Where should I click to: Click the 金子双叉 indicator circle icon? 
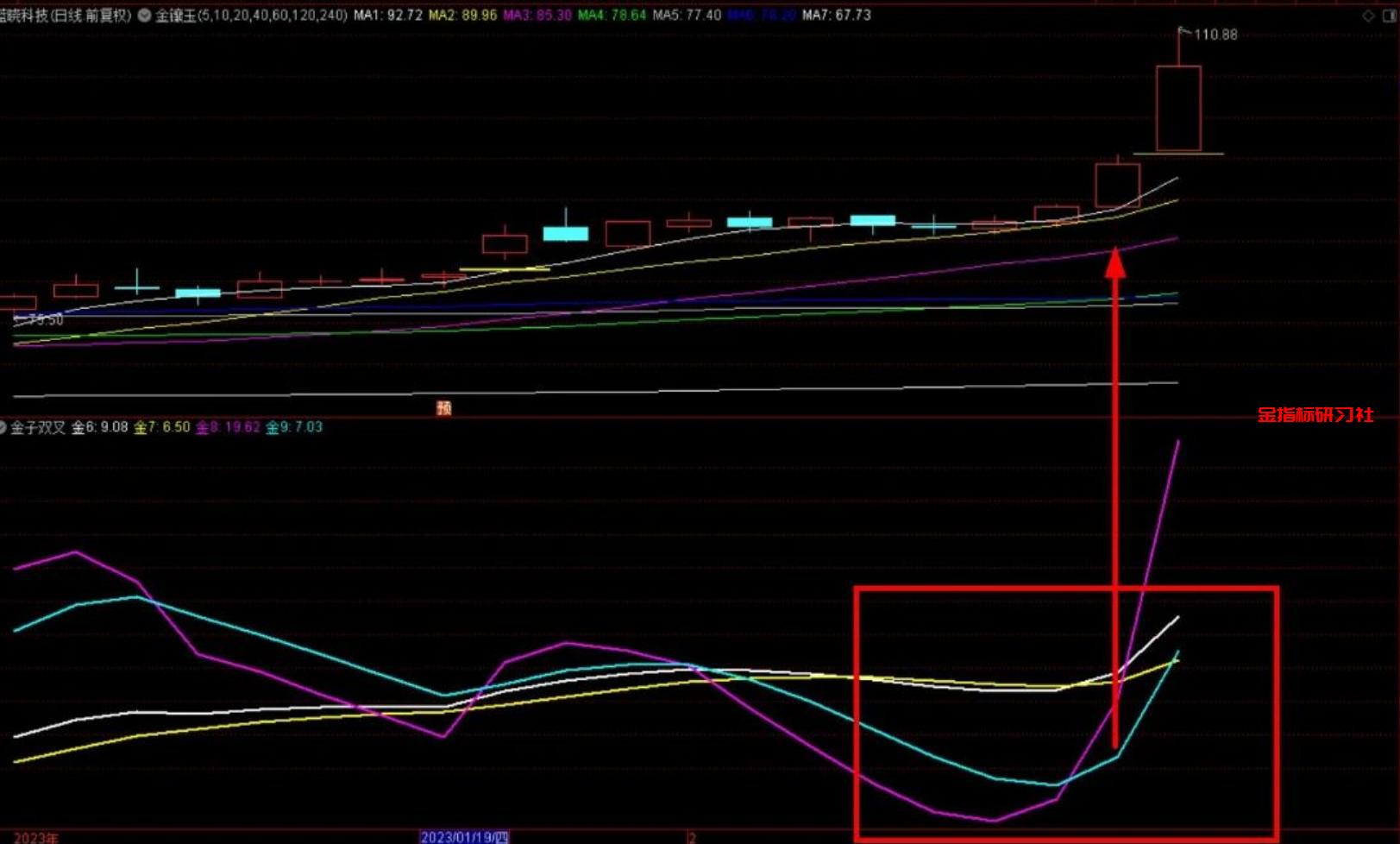(3, 427)
